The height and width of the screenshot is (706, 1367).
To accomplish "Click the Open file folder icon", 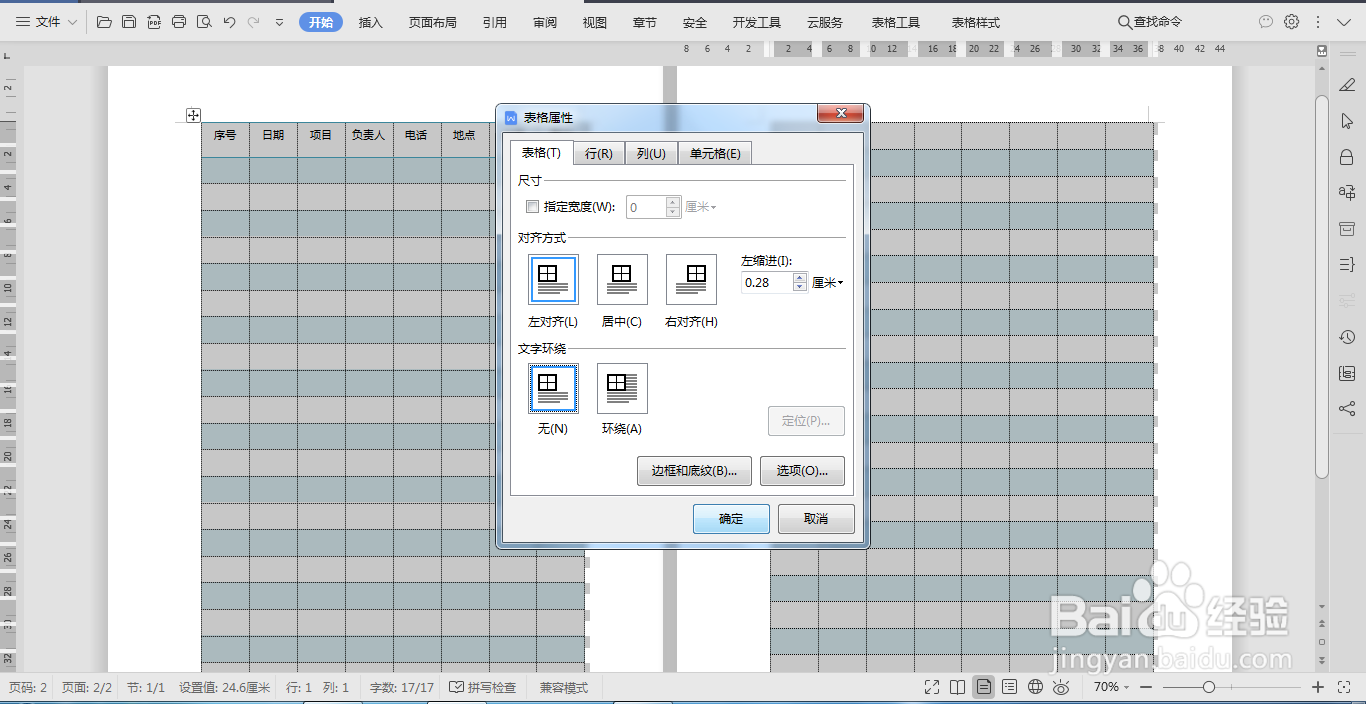I will [x=104, y=22].
